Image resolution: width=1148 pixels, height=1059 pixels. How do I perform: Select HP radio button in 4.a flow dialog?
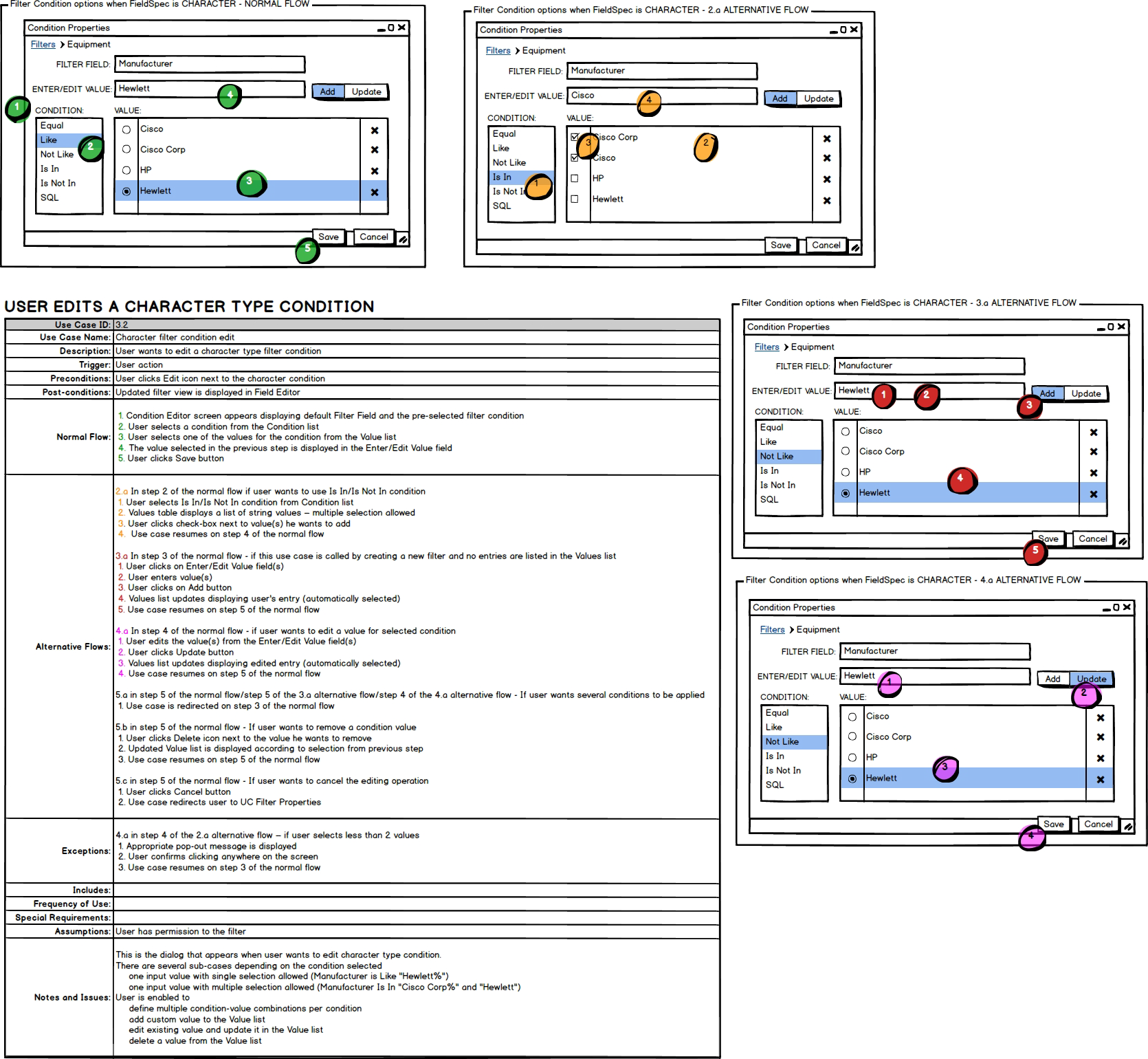pos(852,757)
